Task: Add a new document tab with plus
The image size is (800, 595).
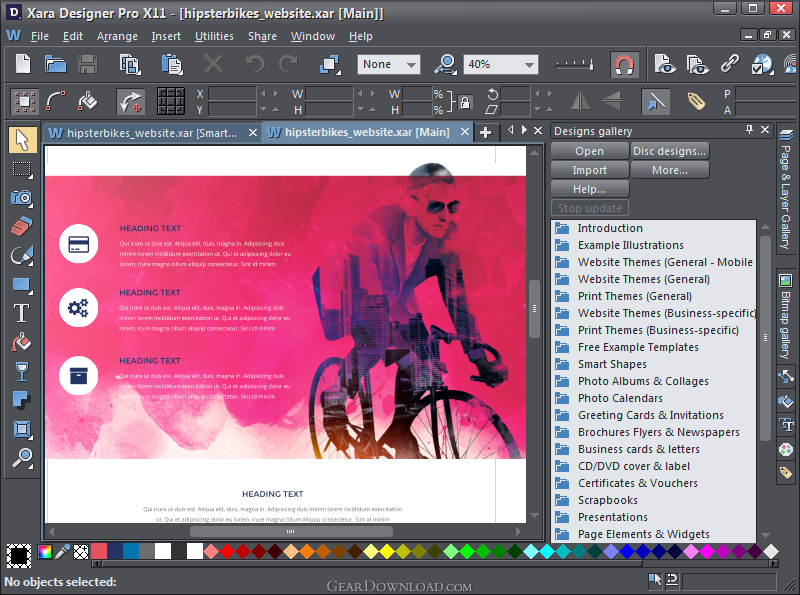Action: 485,133
